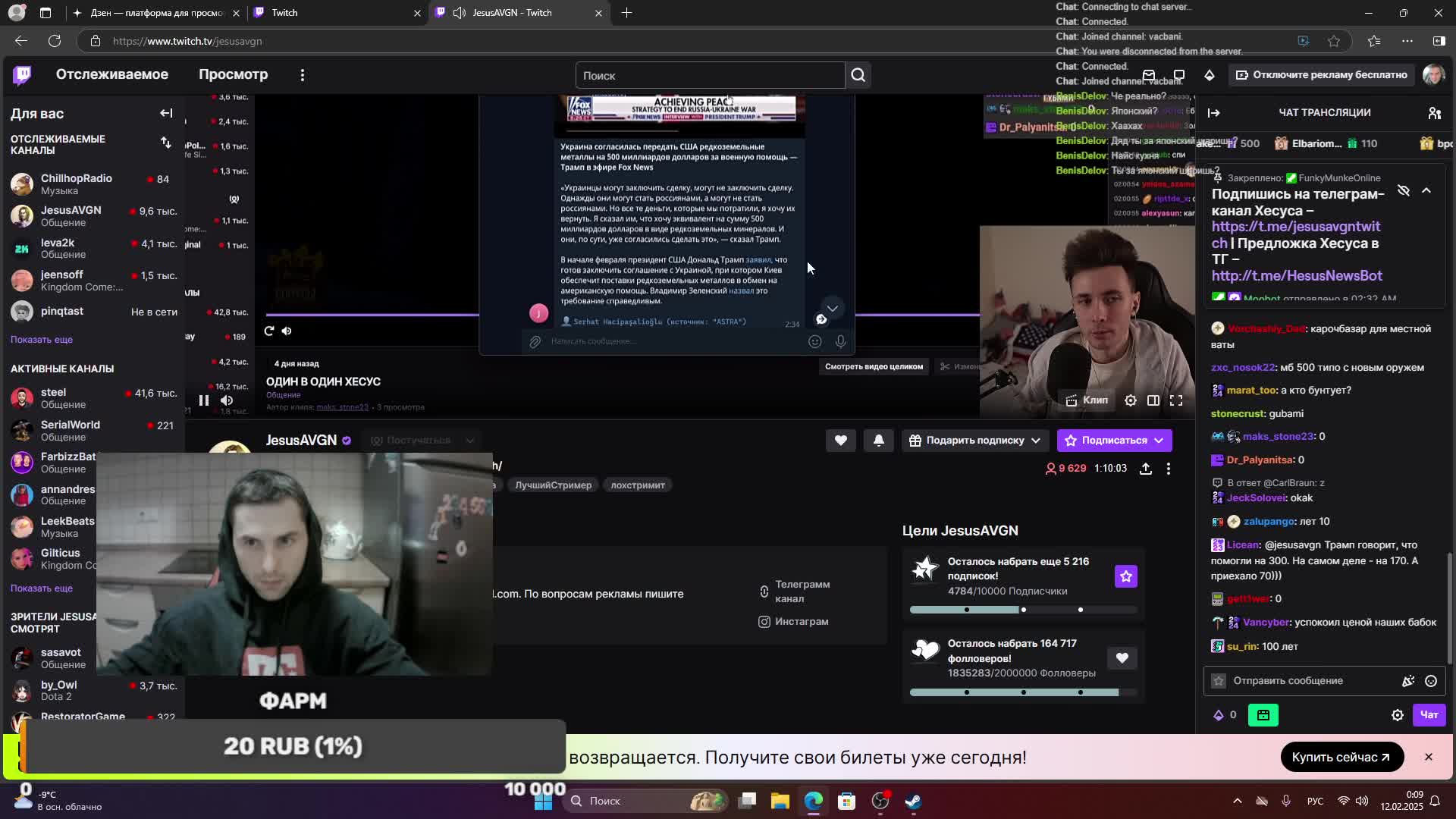Viewport: 1456px width, 819px height.
Task: Toggle theatre mode in player
Action: (x=1153, y=400)
